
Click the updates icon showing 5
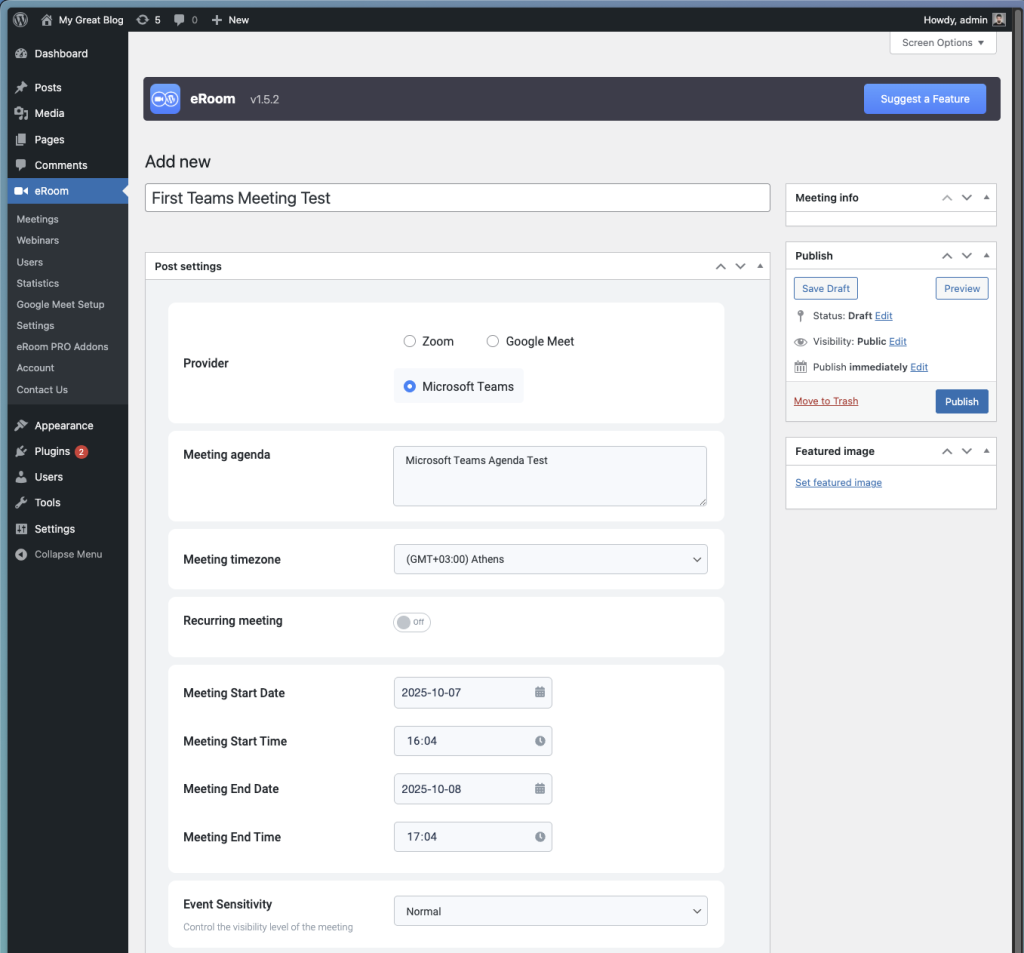click(148, 19)
